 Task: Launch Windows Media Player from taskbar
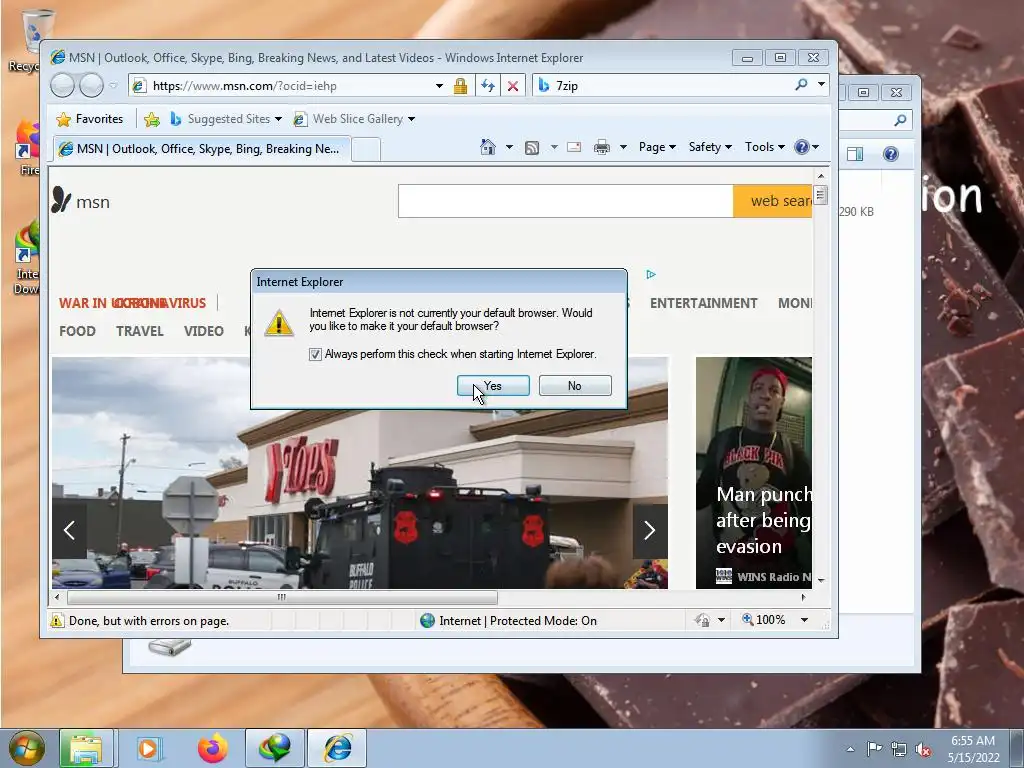click(149, 748)
